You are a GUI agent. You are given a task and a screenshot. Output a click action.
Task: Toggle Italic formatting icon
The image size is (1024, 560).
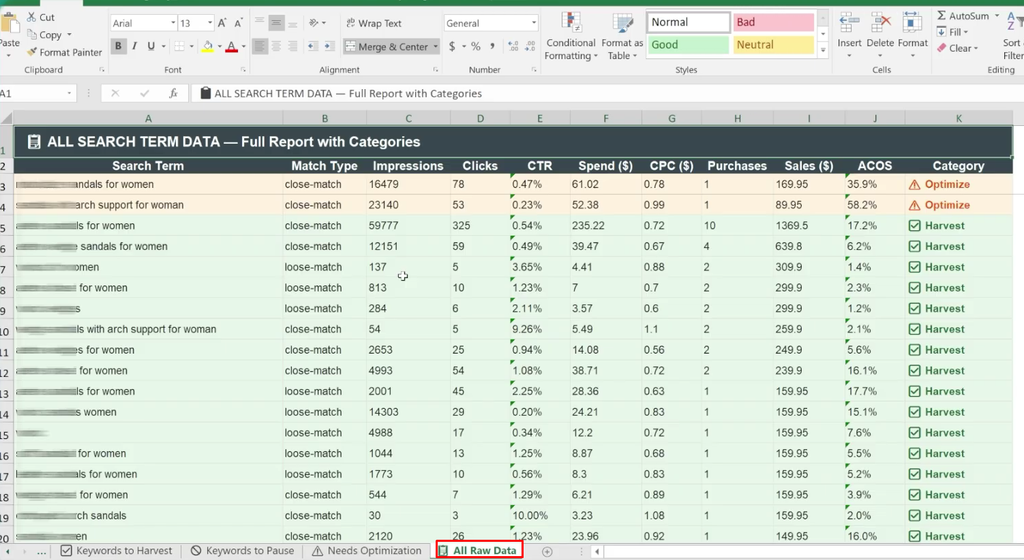(135, 46)
